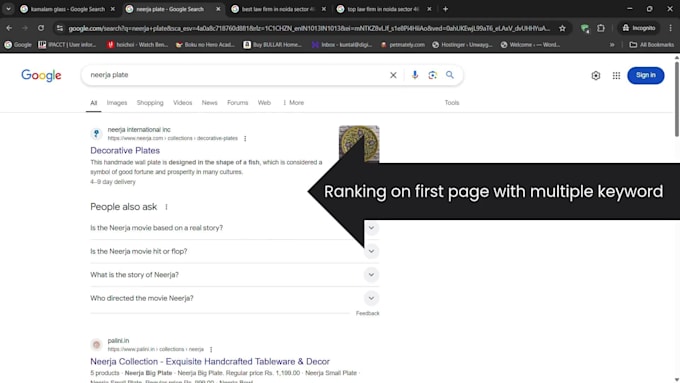Open Chrome's three-dot menu
680x383 pixels.
coord(670,28)
